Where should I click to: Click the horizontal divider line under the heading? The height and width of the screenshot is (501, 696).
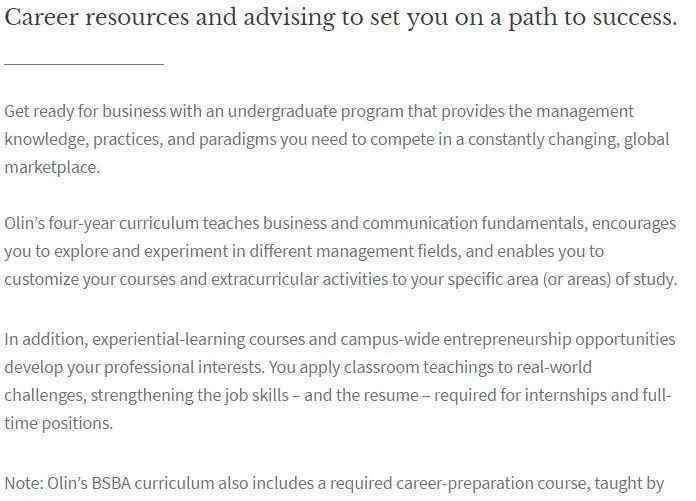coord(84,65)
